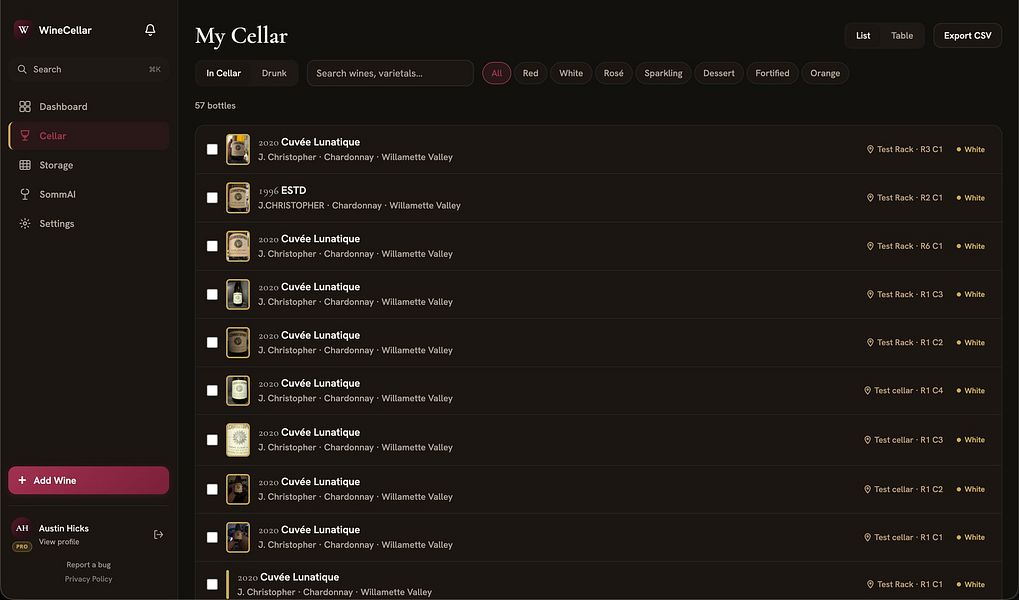This screenshot has width=1019, height=600.
Task: Click location pin for Test Rack R3 C1
Action: pyautogui.click(x=870, y=150)
